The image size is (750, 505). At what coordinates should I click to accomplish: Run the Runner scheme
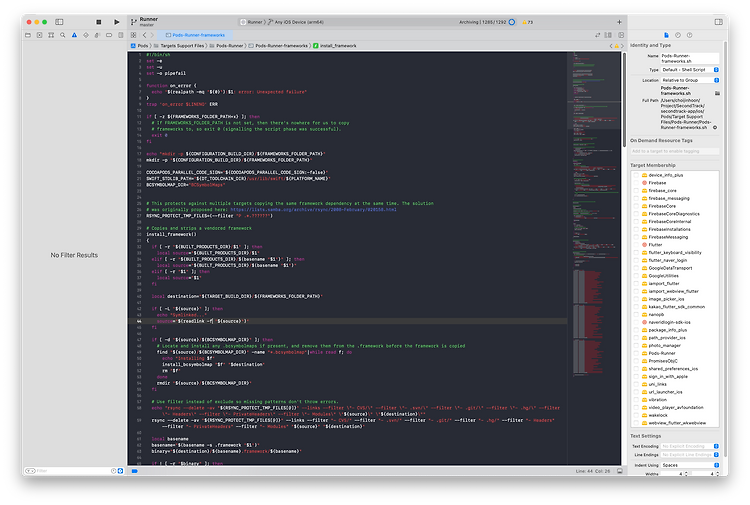point(116,22)
